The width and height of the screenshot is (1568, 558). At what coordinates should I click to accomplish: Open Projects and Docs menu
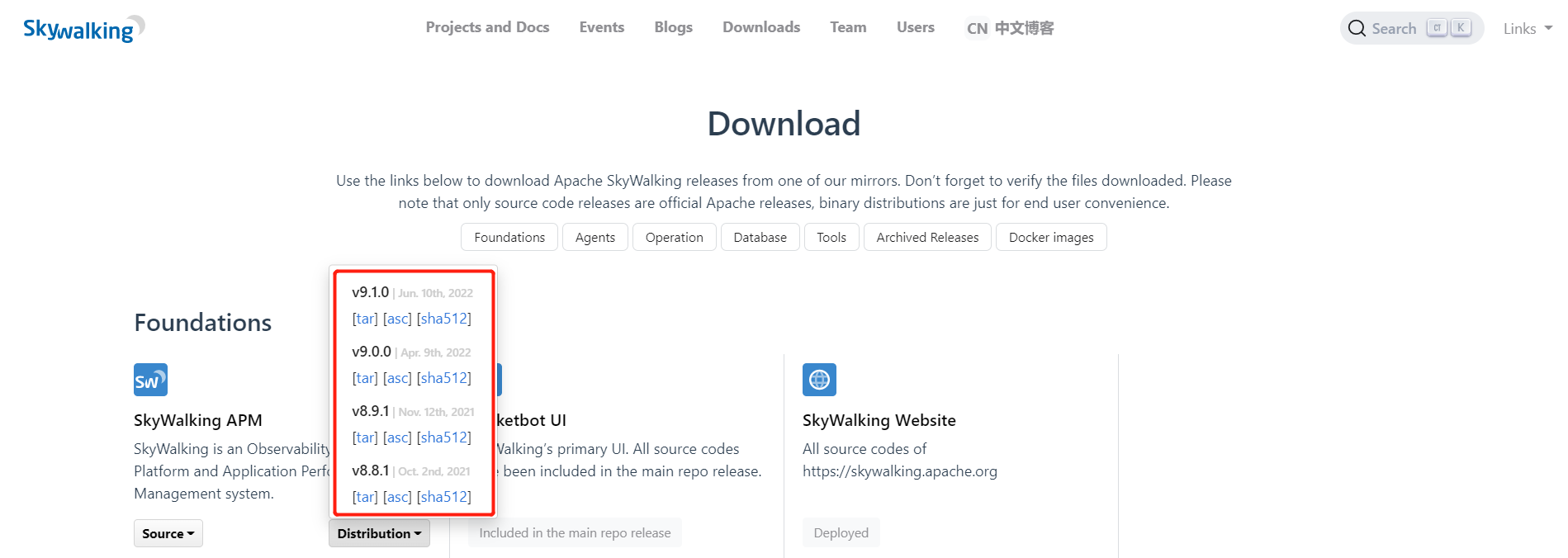(487, 27)
